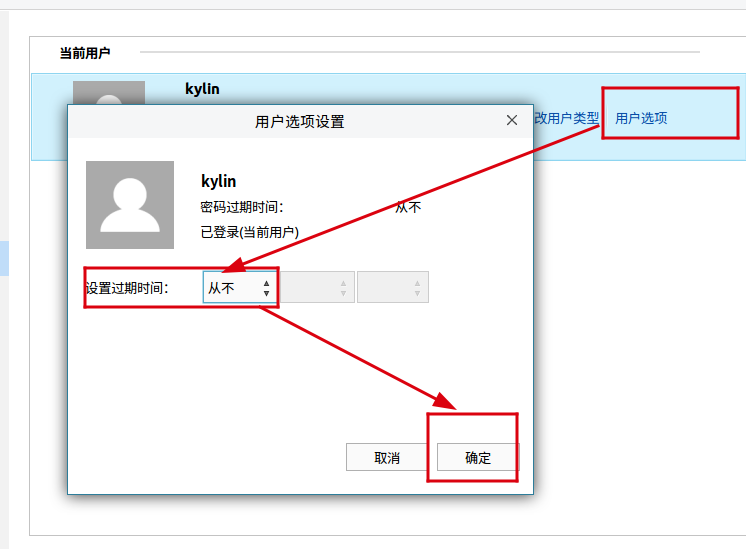Click up arrow on the middle disabled spinner
Image resolution: width=746 pixels, height=549 pixels.
pos(343,283)
